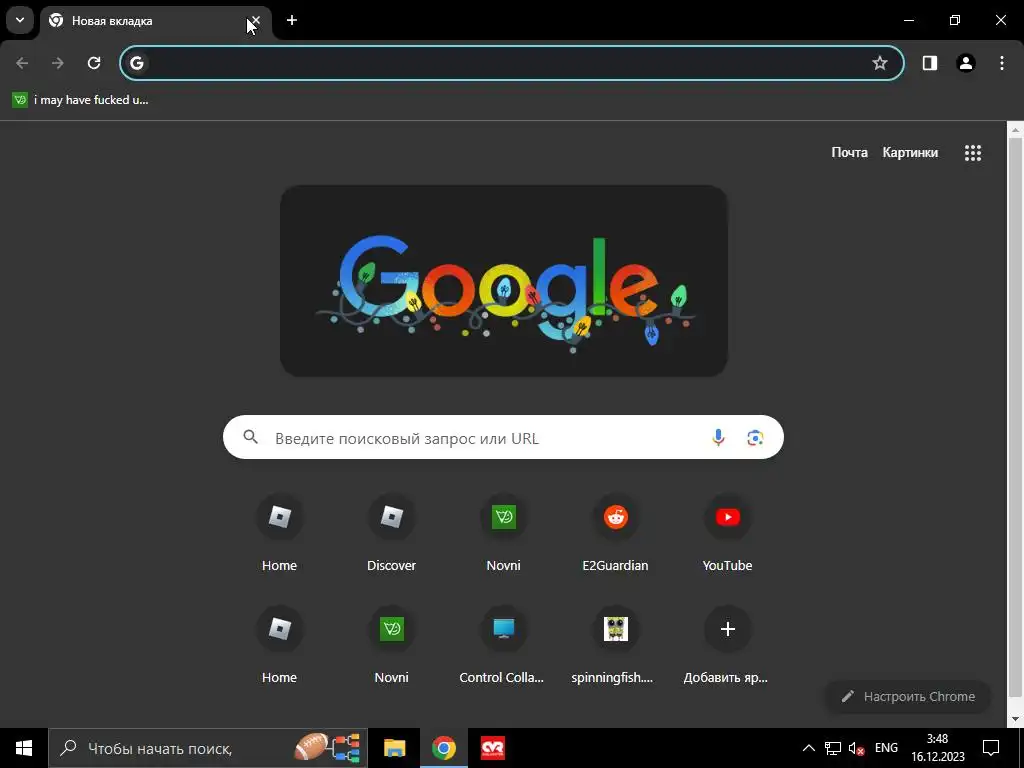The image size is (1024, 768).
Task: Open the tab search dropdown arrow
Action: [20, 20]
